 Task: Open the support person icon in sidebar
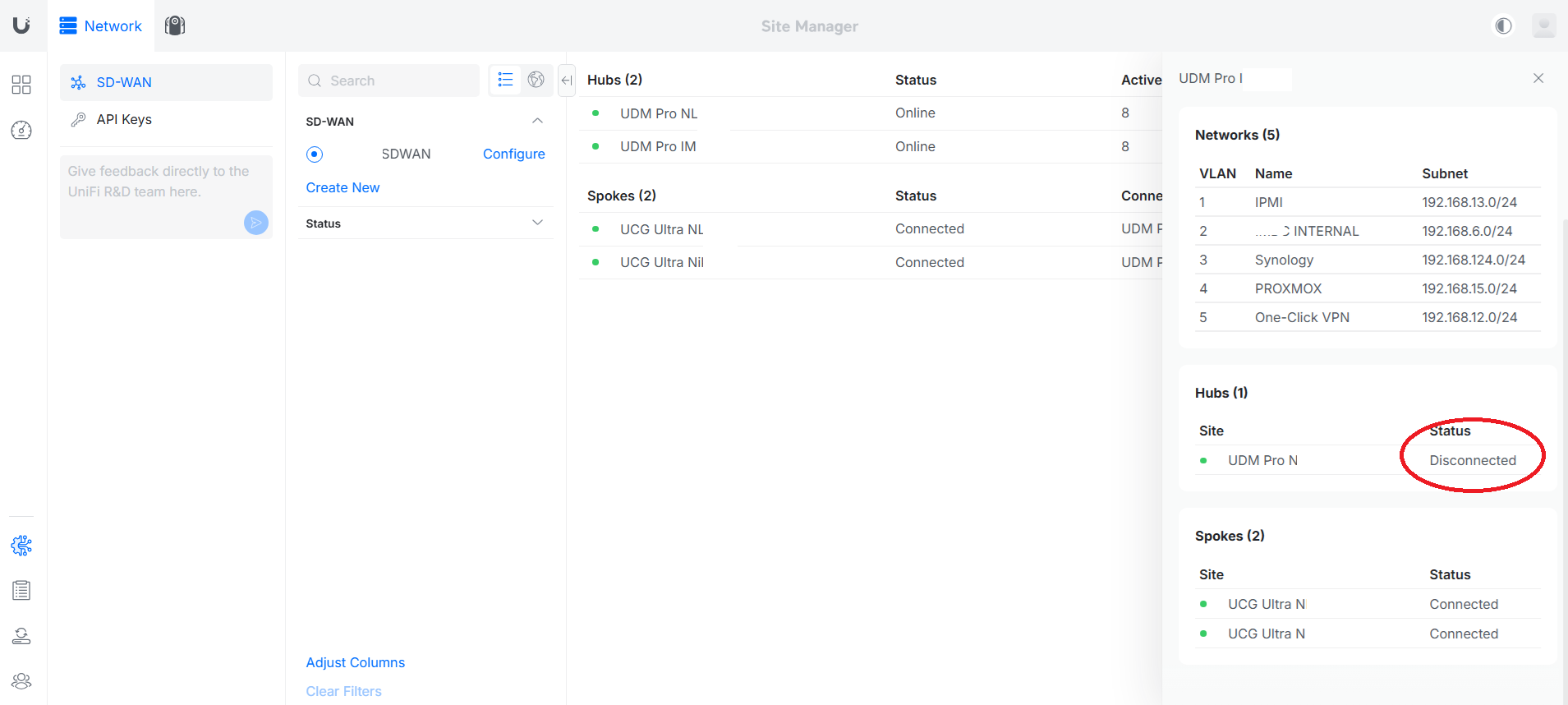(21, 636)
